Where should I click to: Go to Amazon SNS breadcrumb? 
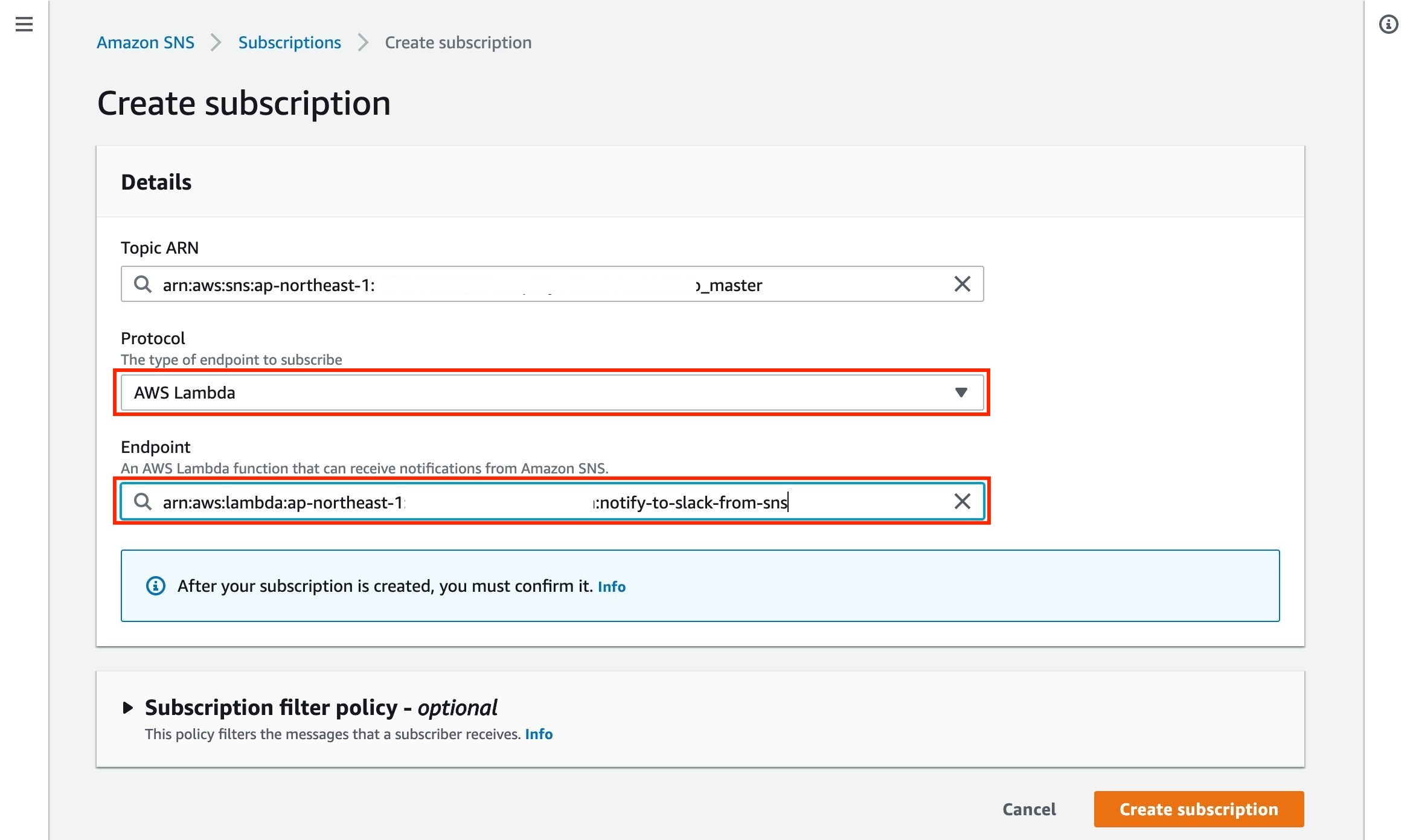146,42
